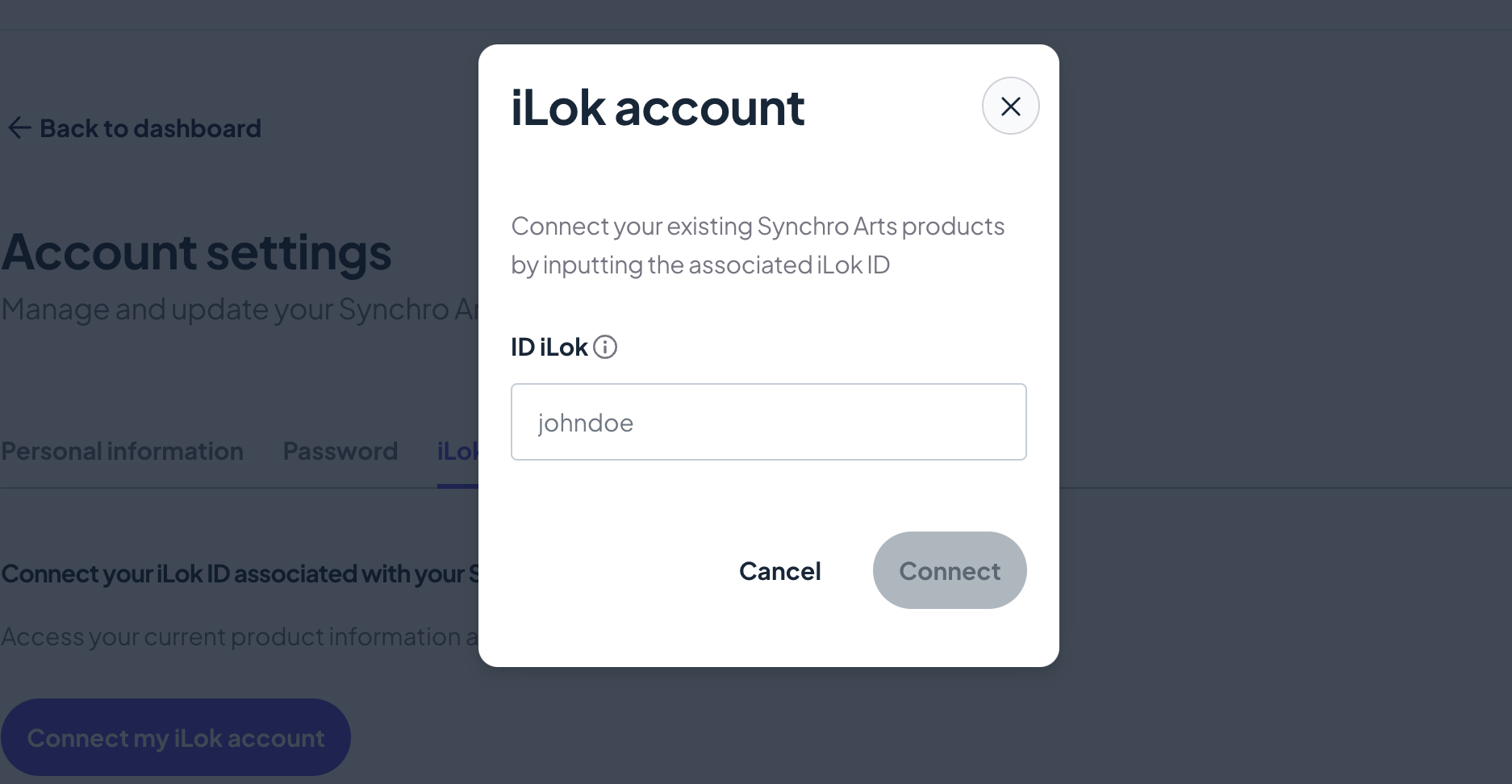Screen dimensions: 1512x784
Task: Click Connect my iLok account
Action: 176,736
